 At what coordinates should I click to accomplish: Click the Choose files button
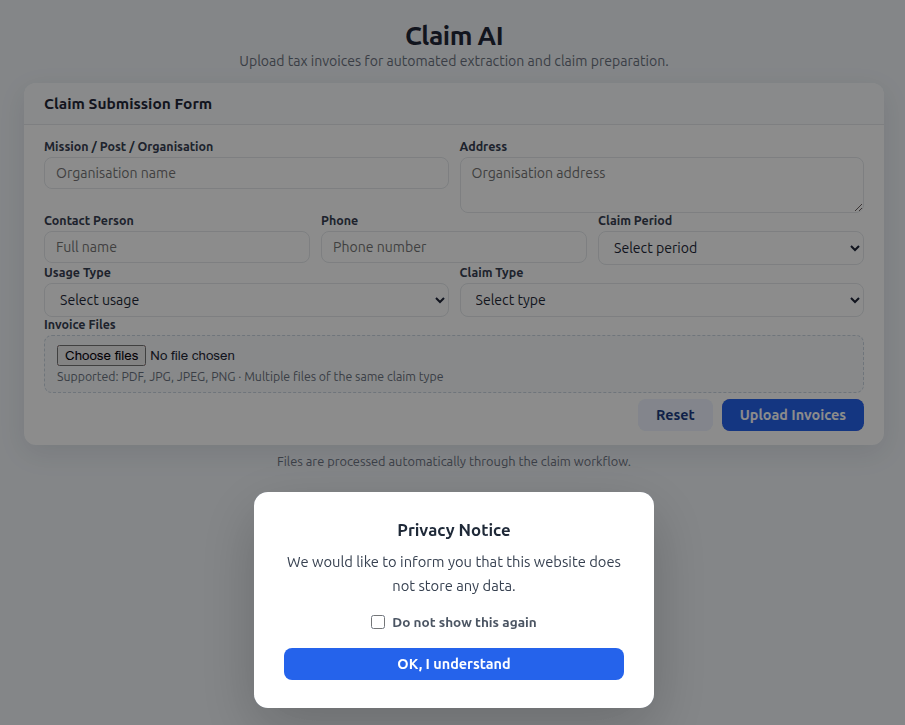101,355
